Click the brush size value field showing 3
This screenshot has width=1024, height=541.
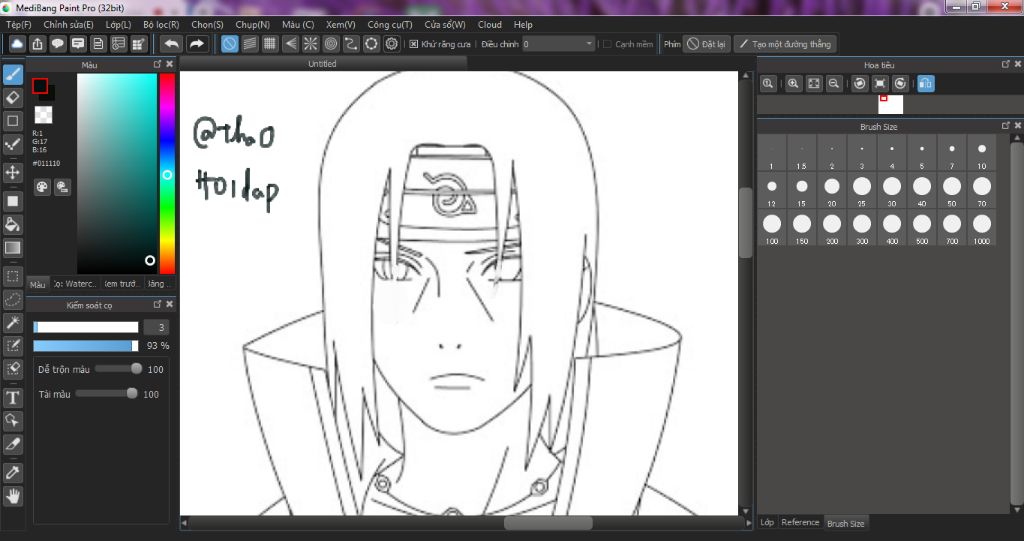[x=157, y=327]
